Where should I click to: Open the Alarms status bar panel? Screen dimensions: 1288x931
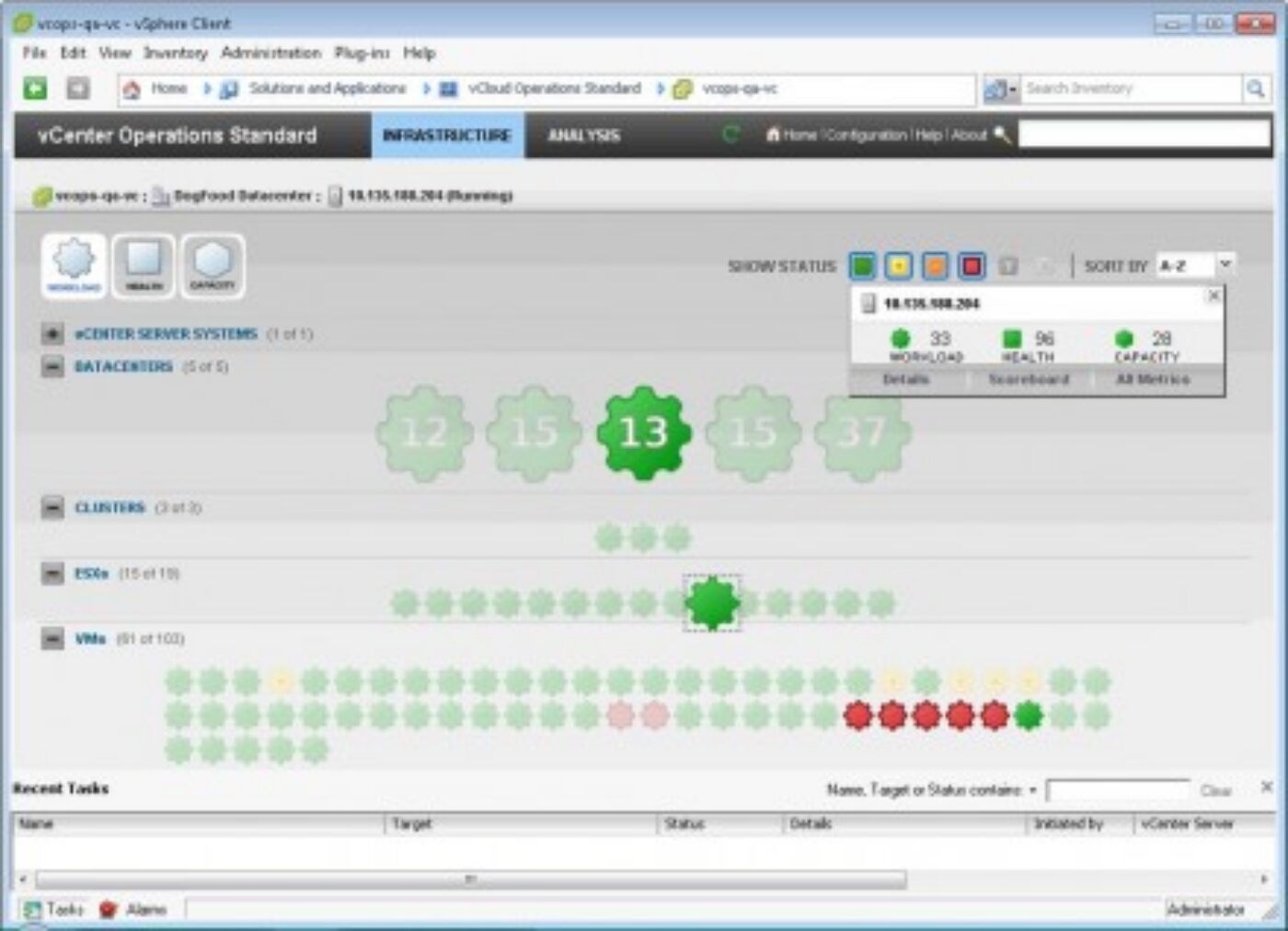(x=133, y=910)
